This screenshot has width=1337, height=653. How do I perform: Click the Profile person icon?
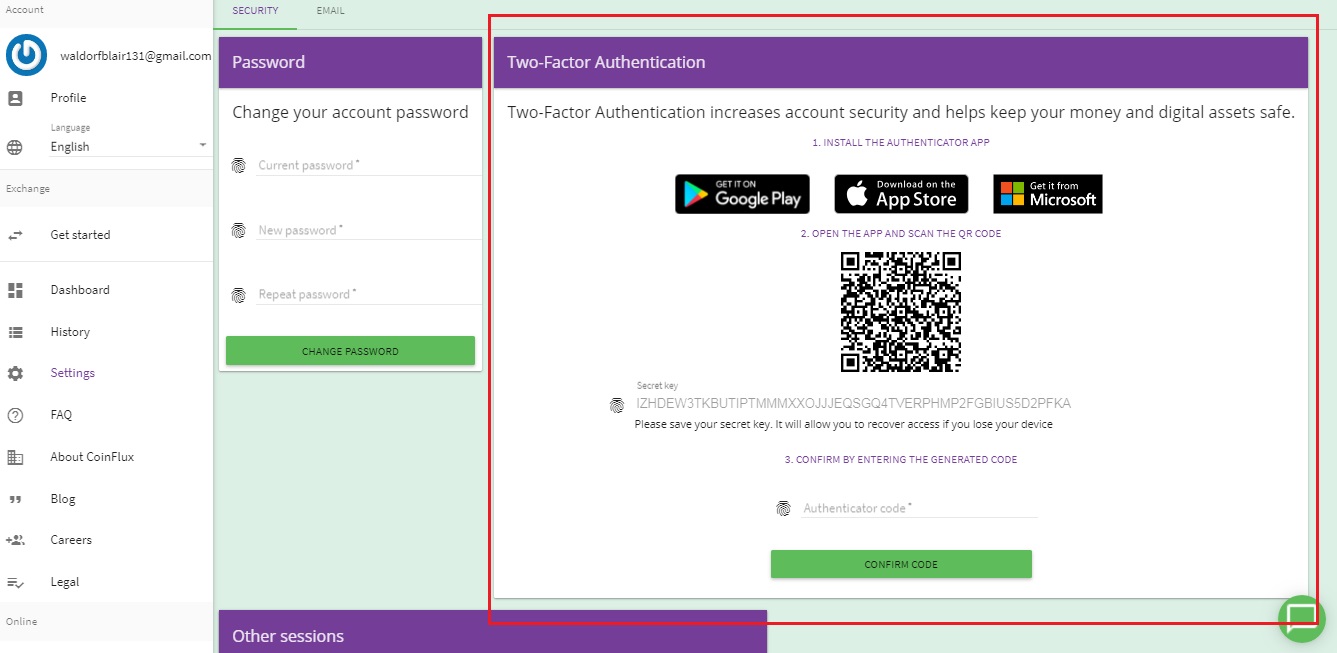pyautogui.click(x=15, y=98)
